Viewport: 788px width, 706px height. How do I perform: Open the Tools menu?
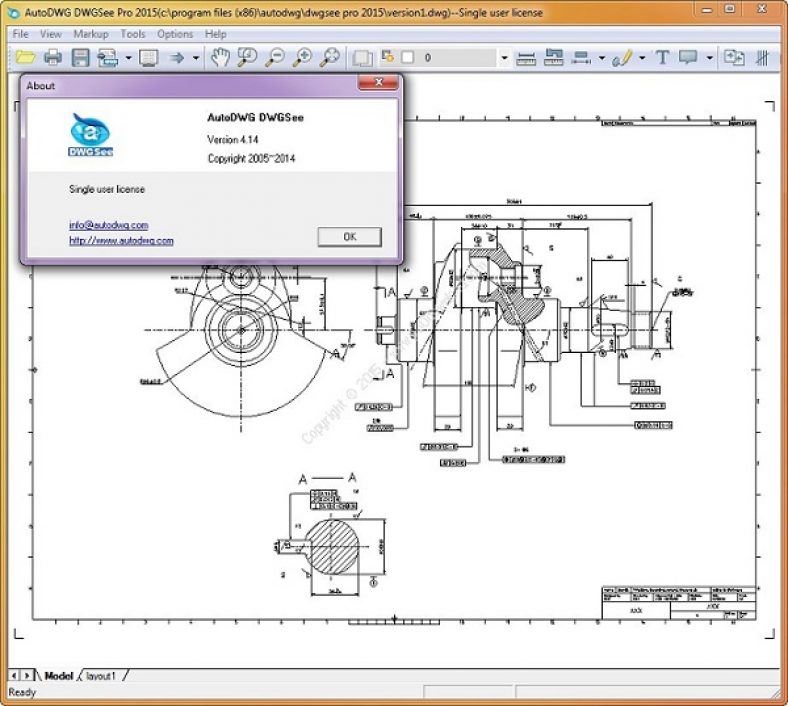tap(133, 34)
